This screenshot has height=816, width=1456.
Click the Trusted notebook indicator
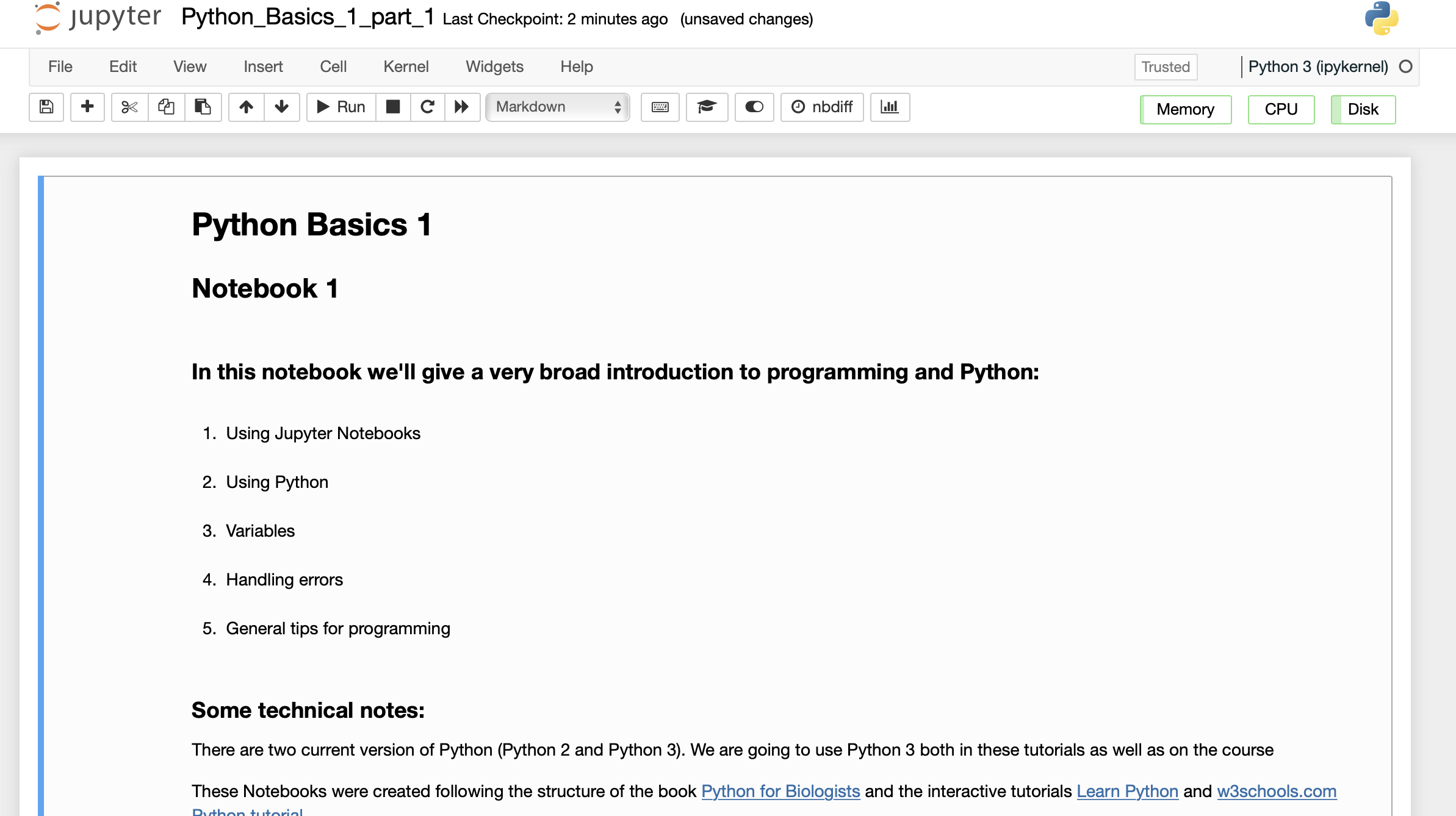1166,67
